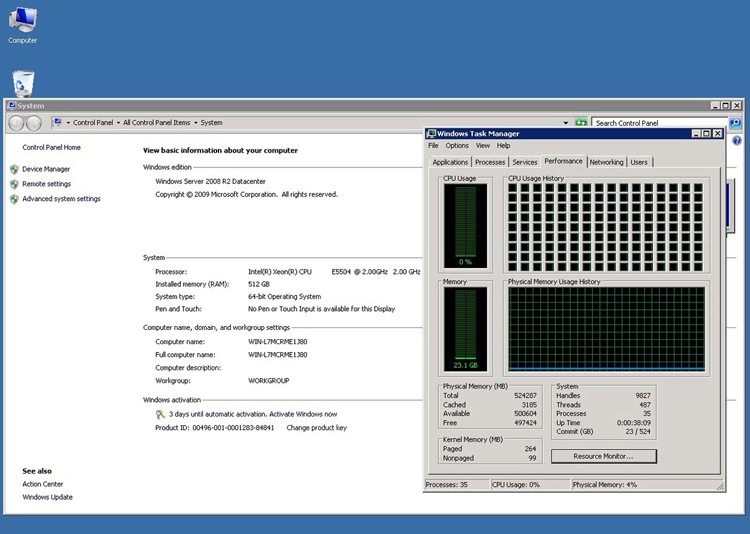Click the Installed memory 512 GB value
The width and height of the screenshot is (750, 534).
(x=259, y=284)
